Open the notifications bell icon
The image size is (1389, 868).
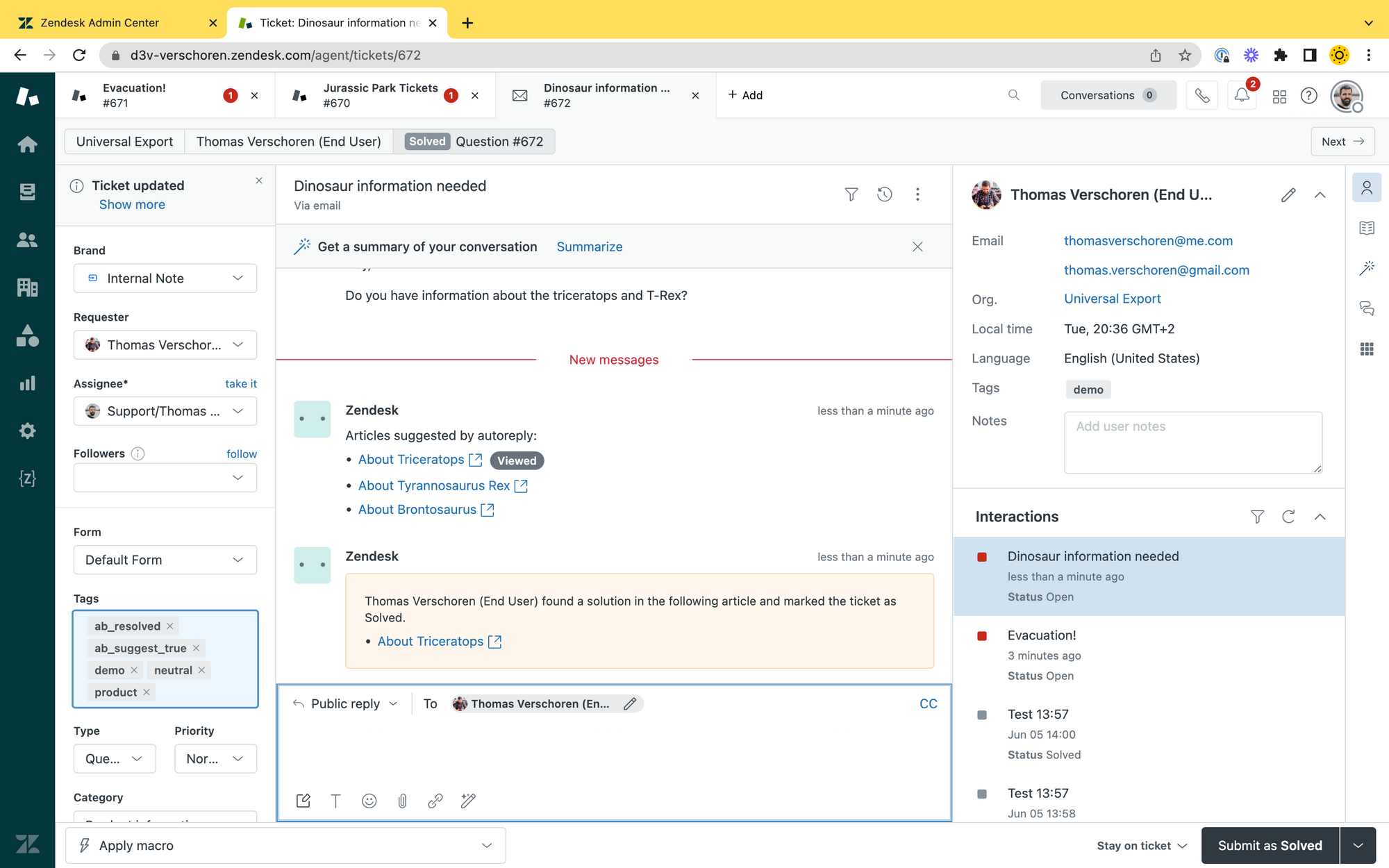click(1242, 95)
